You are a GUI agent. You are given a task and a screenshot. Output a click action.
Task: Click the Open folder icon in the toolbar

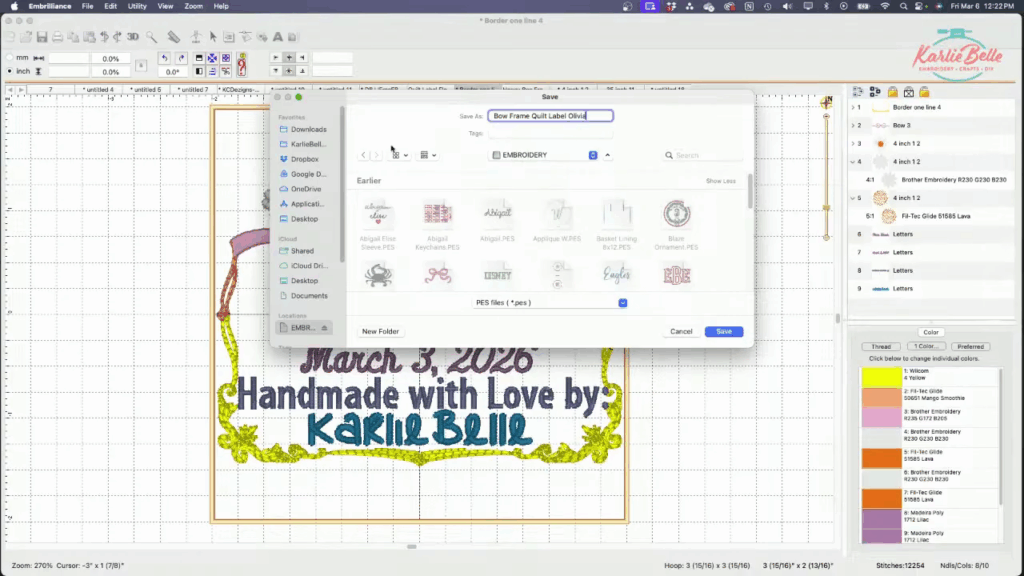click(26, 37)
